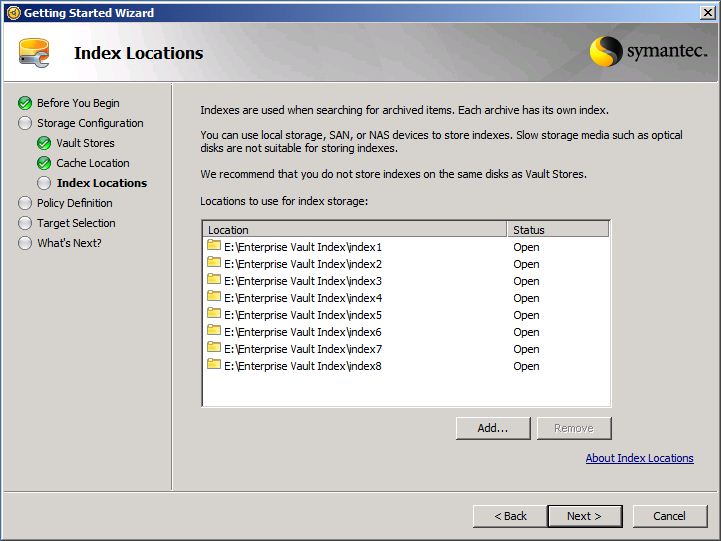Screen dimensions: 721x541
Task: Click the Open status of index8
Action: click(x=526, y=366)
